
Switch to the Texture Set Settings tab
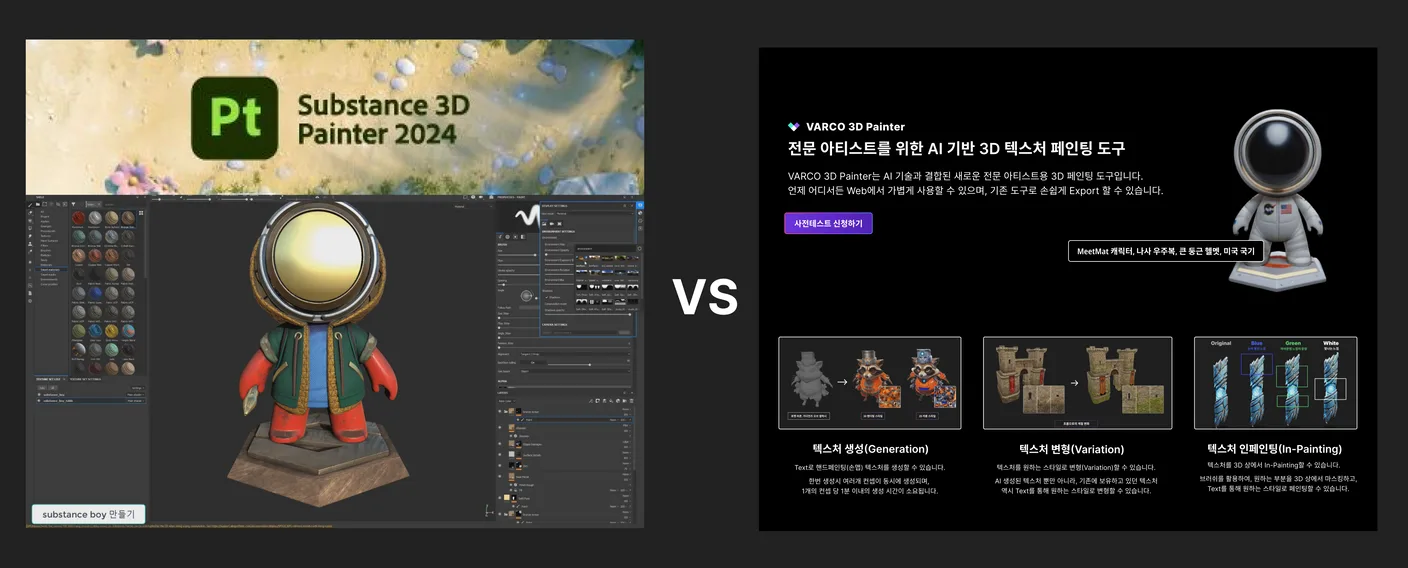point(85,379)
